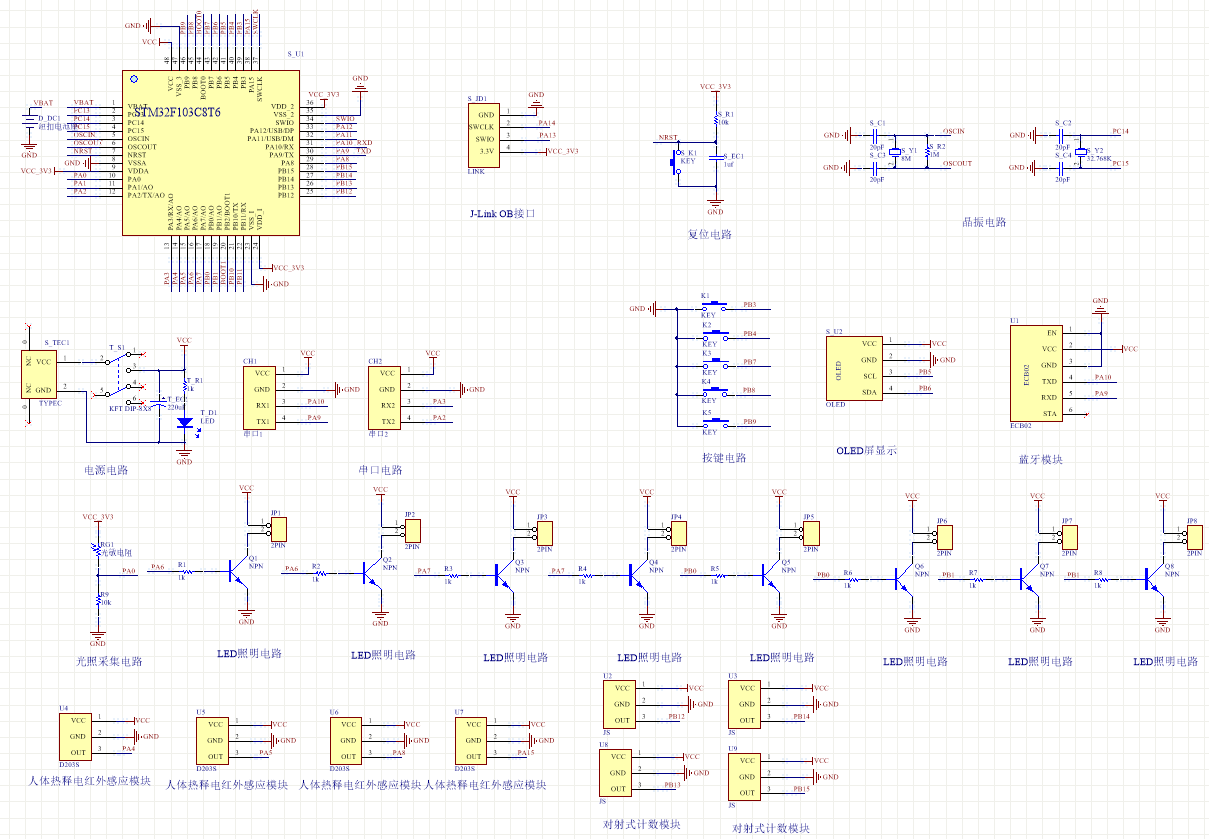This screenshot has height=839, width=1209.
Task: Select the "J-Link OB接口" text label
Action: [502, 213]
